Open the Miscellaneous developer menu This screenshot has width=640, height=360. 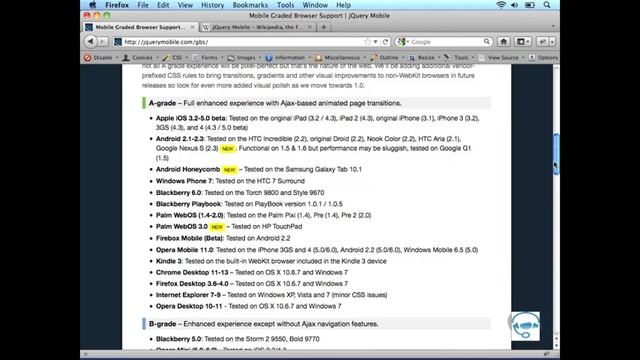coord(338,58)
